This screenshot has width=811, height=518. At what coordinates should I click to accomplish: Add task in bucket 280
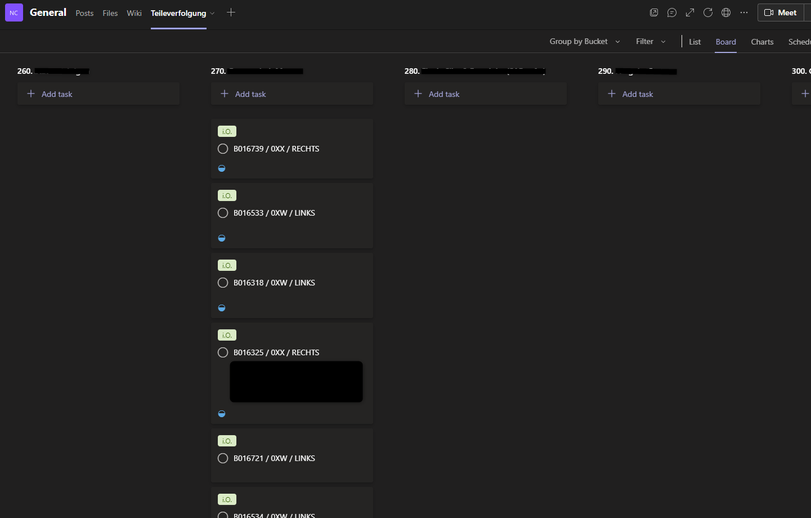coord(485,94)
